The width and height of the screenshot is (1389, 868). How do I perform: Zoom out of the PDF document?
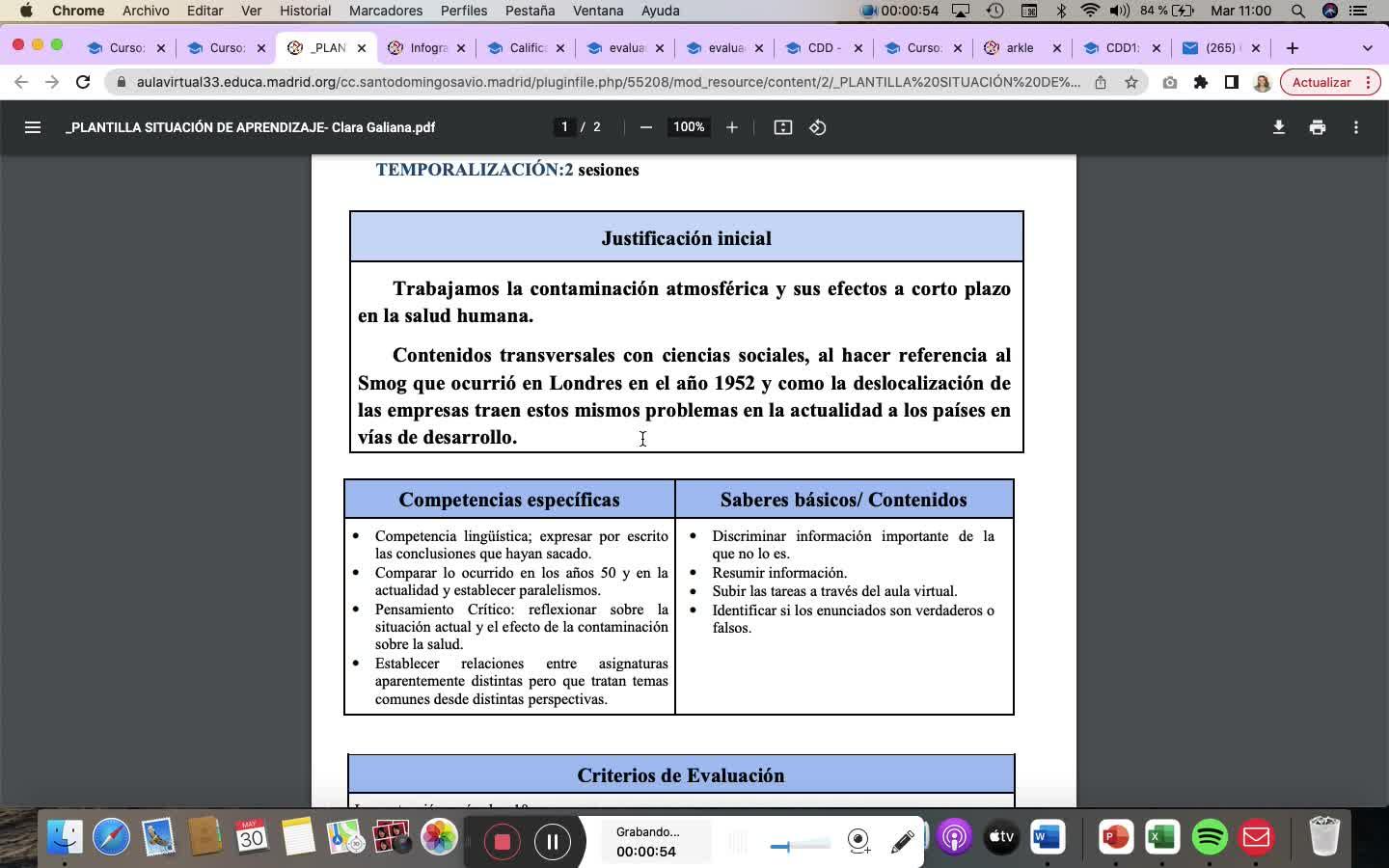coord(646,127)
